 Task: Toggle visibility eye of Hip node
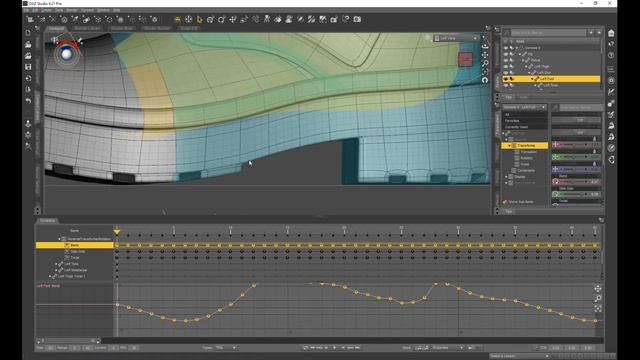point(506,54)
